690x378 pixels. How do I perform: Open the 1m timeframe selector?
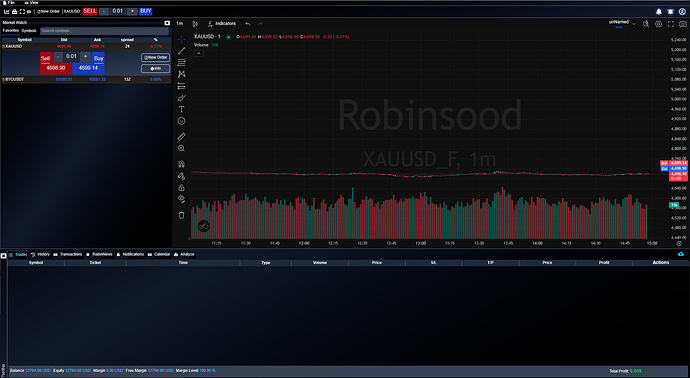pyautogui.click(x=180, y=23)
